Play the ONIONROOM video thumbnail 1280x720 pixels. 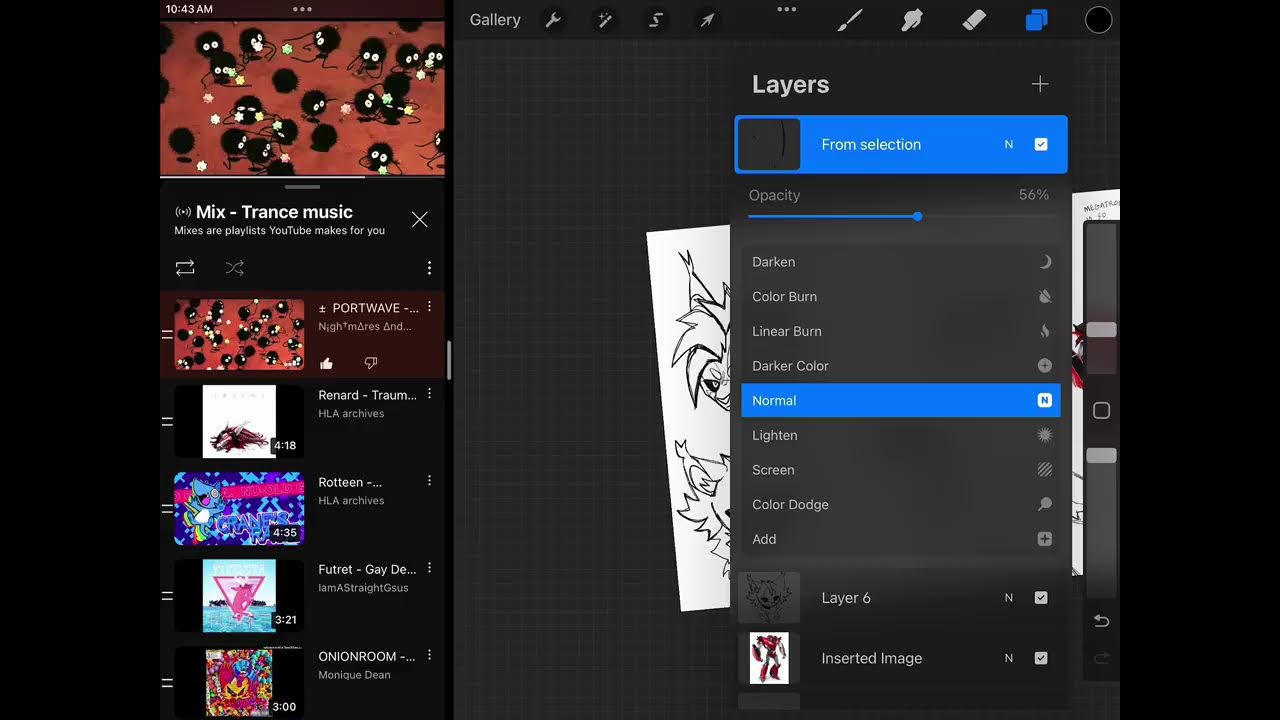(x=239, y=682)
